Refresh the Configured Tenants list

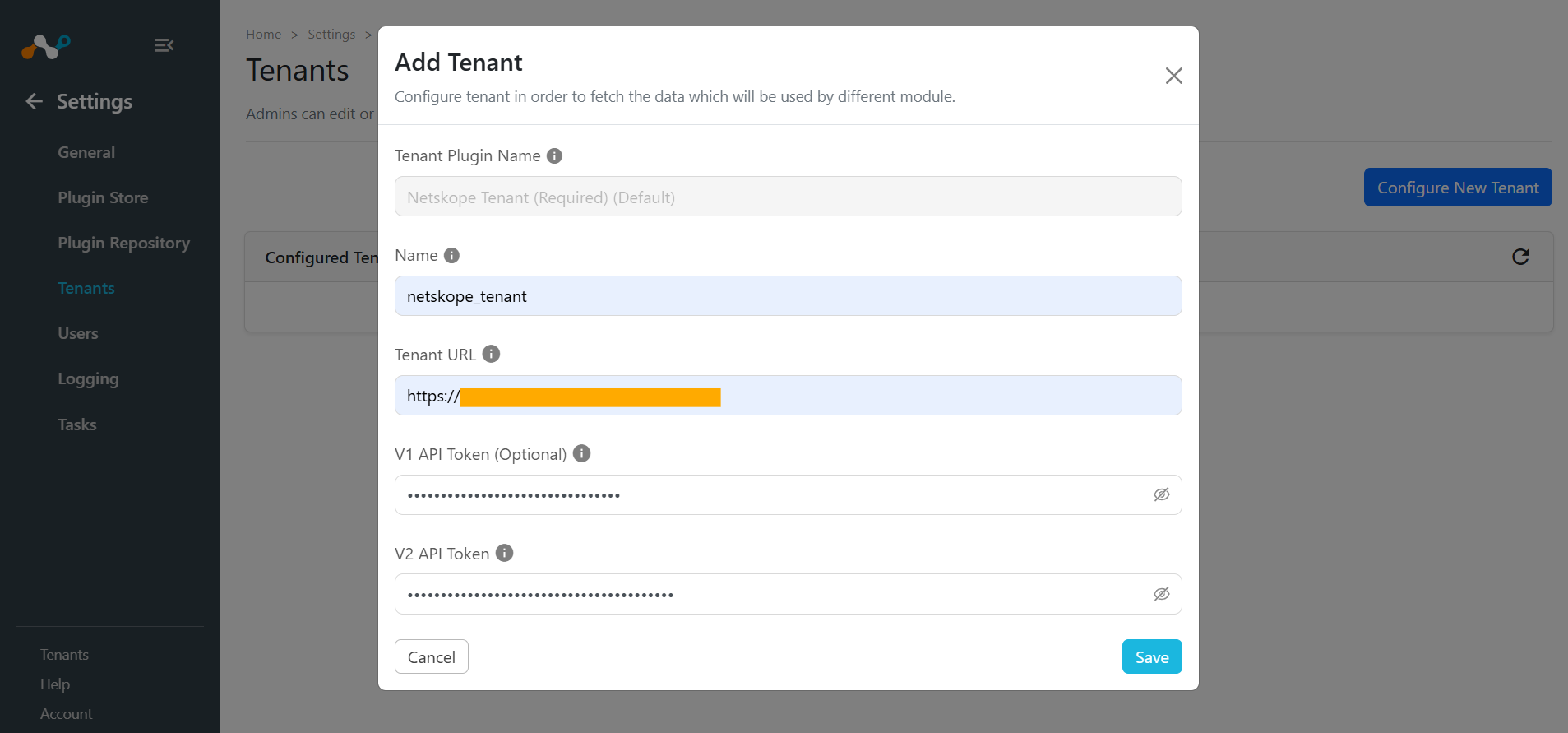[1520, 257]
